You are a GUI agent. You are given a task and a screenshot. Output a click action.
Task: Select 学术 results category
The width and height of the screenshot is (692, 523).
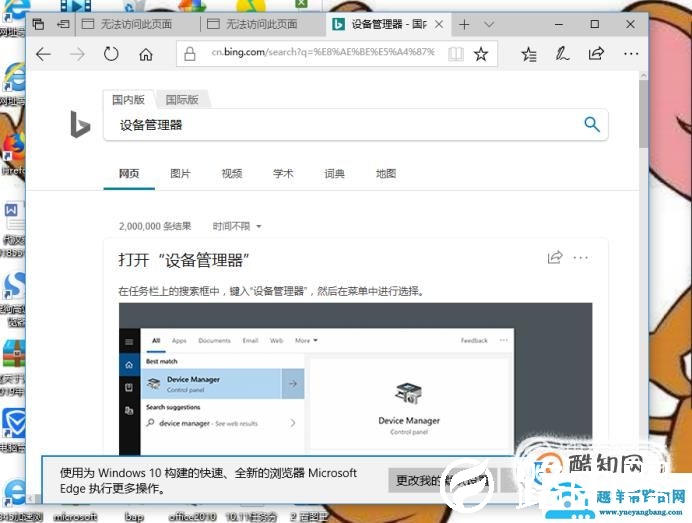tap(283, 174)
